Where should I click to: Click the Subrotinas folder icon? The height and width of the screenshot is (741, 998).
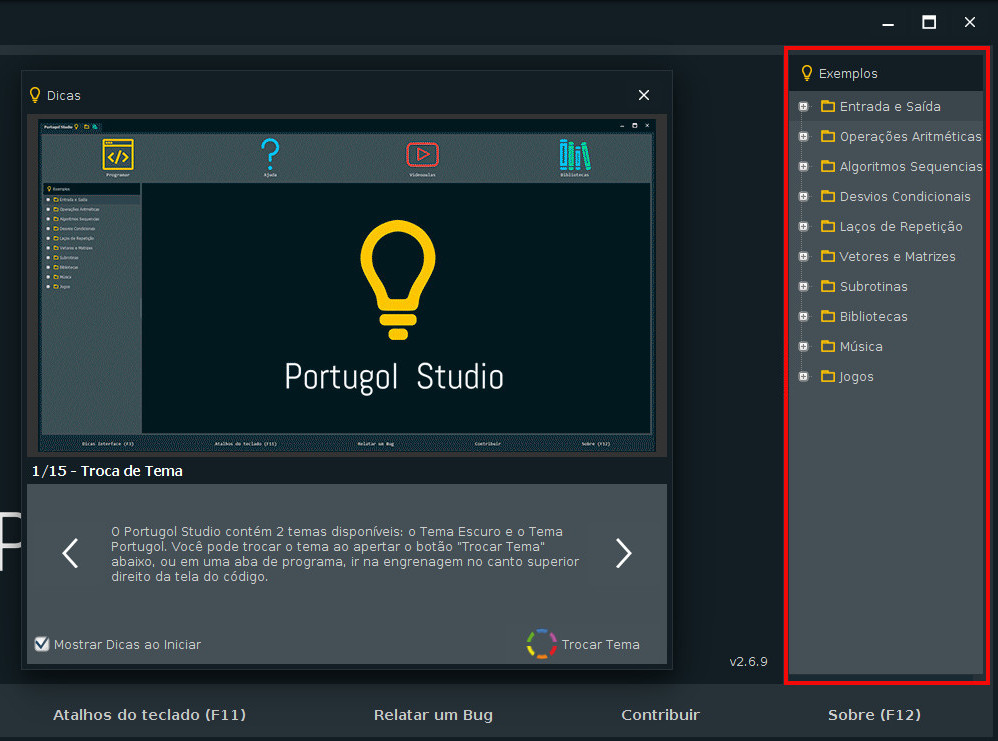pyautogui.click(x=827, y=286)
